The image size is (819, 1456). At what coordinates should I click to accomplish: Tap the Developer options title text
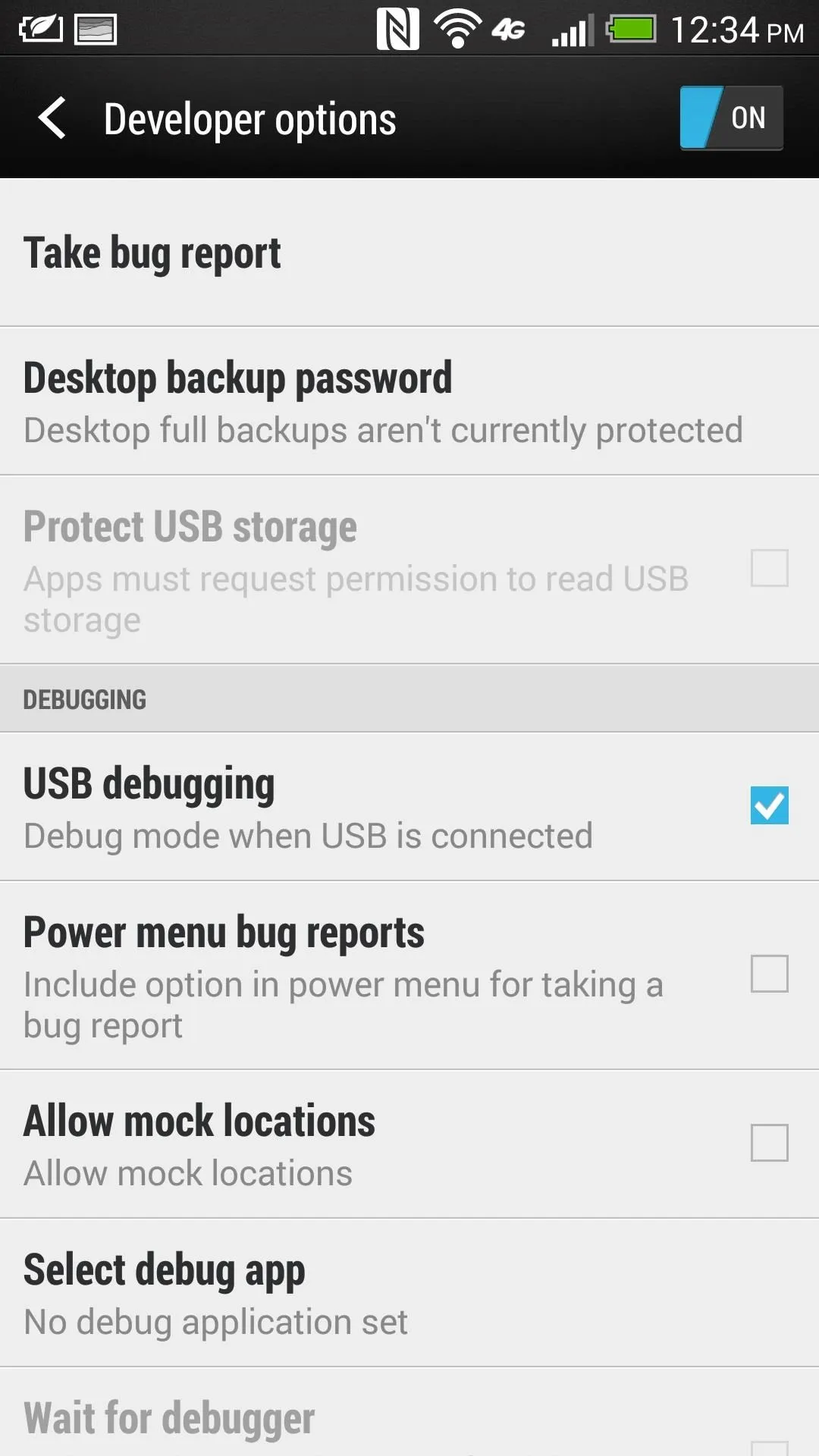[x=249, y=120]
